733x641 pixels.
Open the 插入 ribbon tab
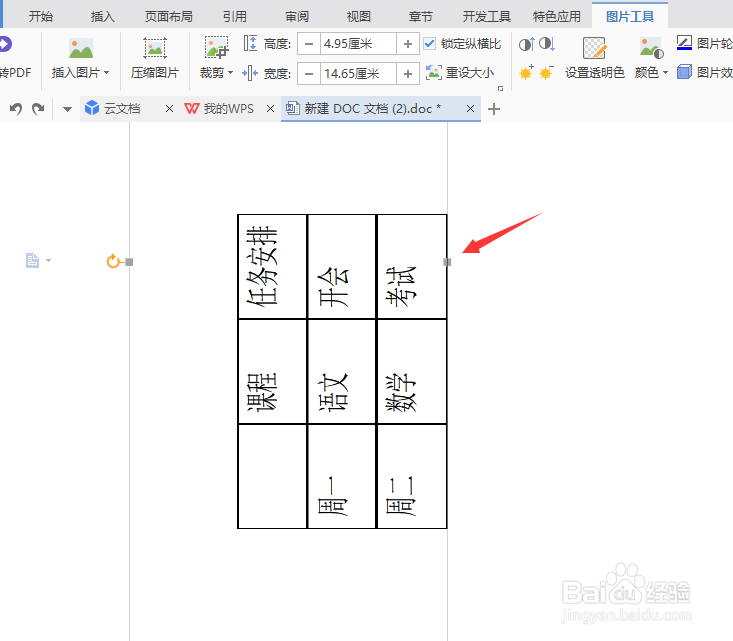(x=102, y=17)
